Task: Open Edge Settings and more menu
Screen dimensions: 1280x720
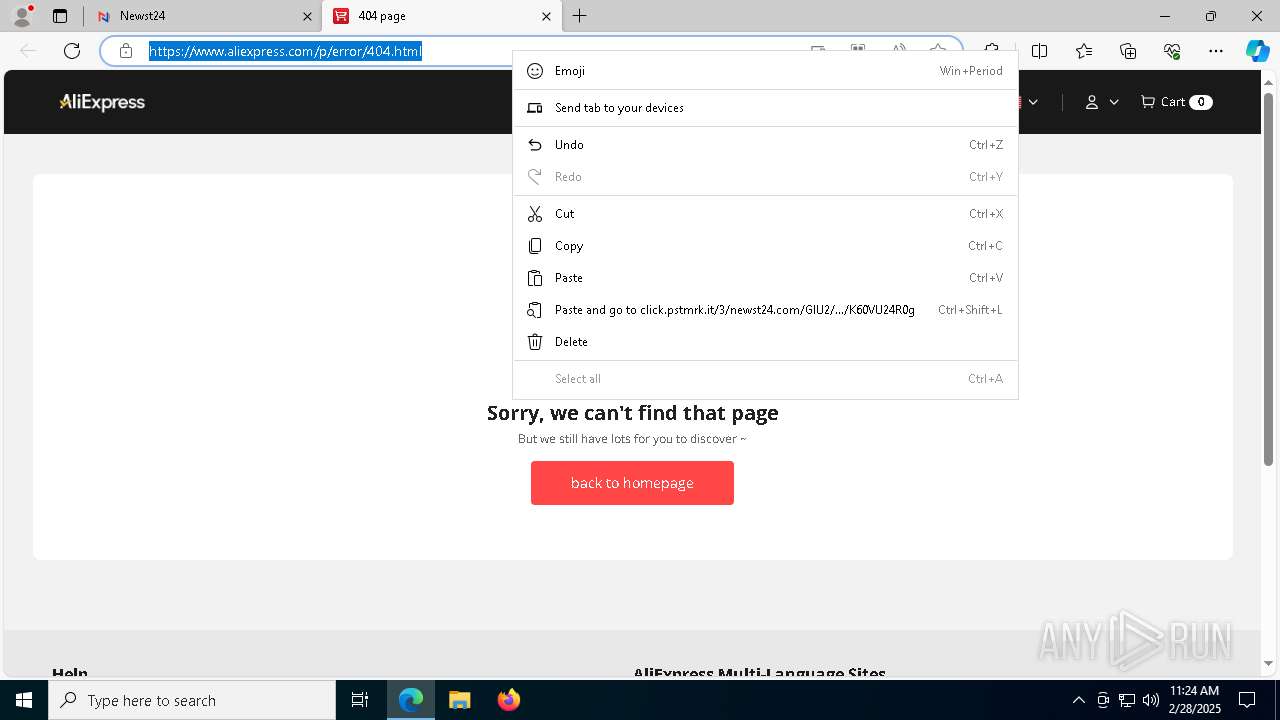Action: [1216, 51]
